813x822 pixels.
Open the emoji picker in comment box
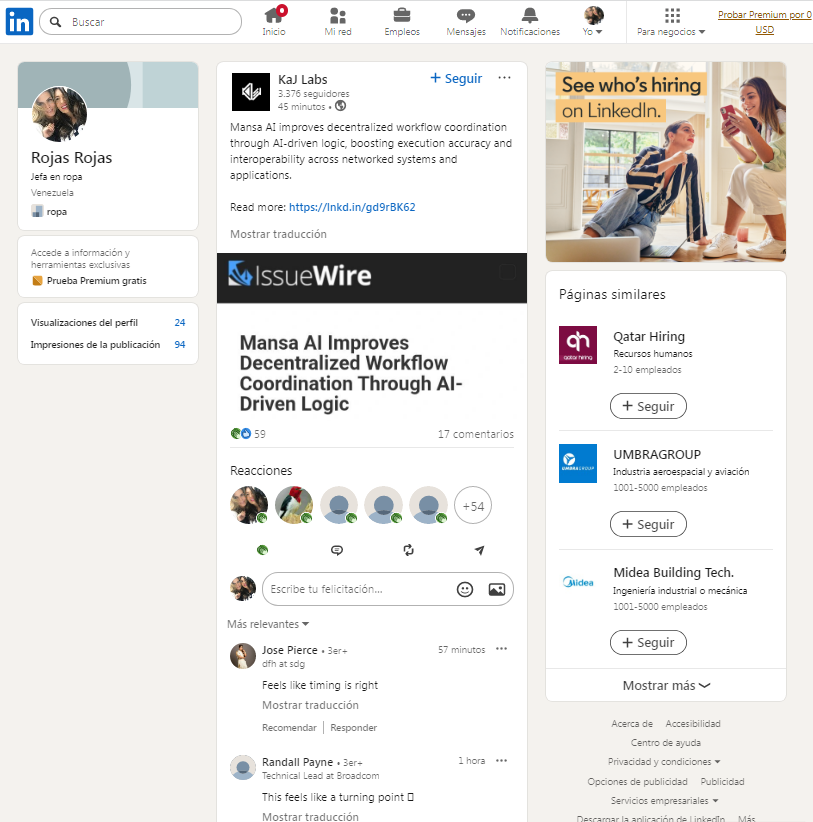click(465, 589)
